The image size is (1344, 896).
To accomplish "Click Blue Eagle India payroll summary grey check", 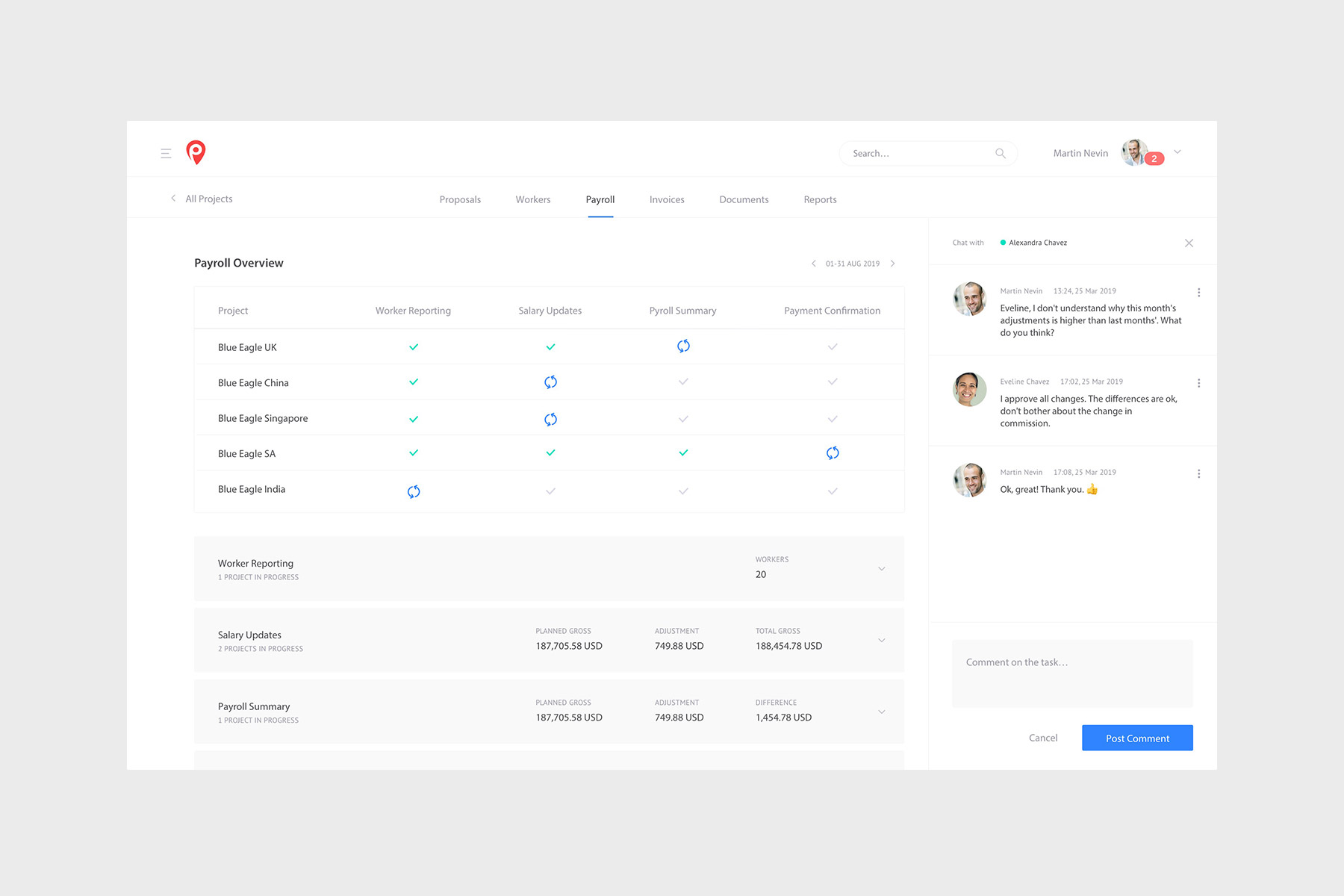I will (683, 491).
